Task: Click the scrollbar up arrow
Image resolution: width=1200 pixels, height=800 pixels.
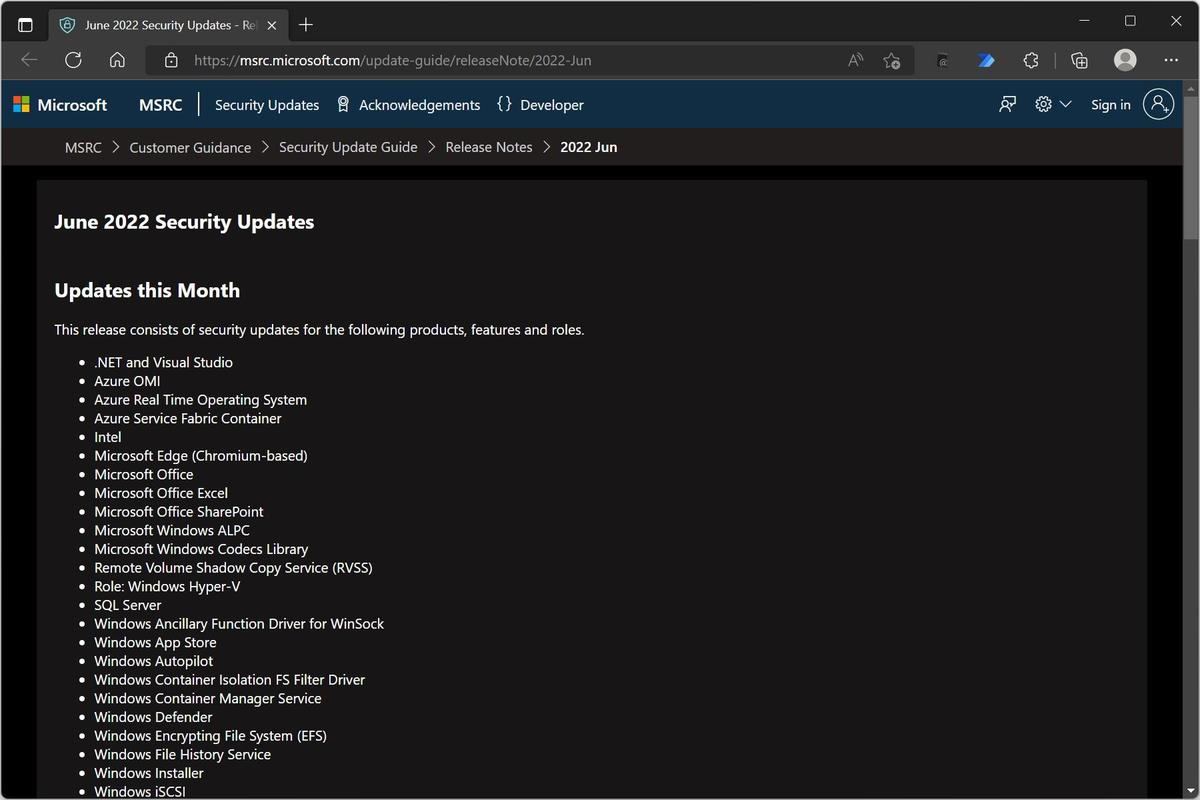Action: pyautogui.click(x=1190, y=88)
